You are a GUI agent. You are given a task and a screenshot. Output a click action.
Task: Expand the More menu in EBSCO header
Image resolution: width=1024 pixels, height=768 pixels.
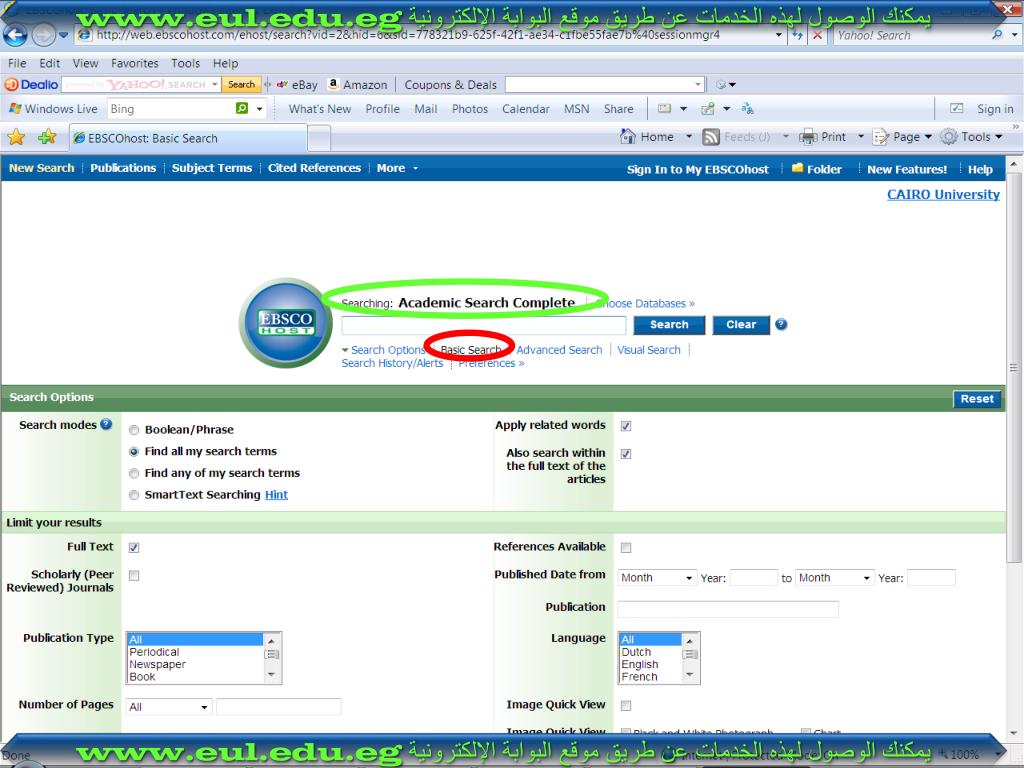coord(397,168)
